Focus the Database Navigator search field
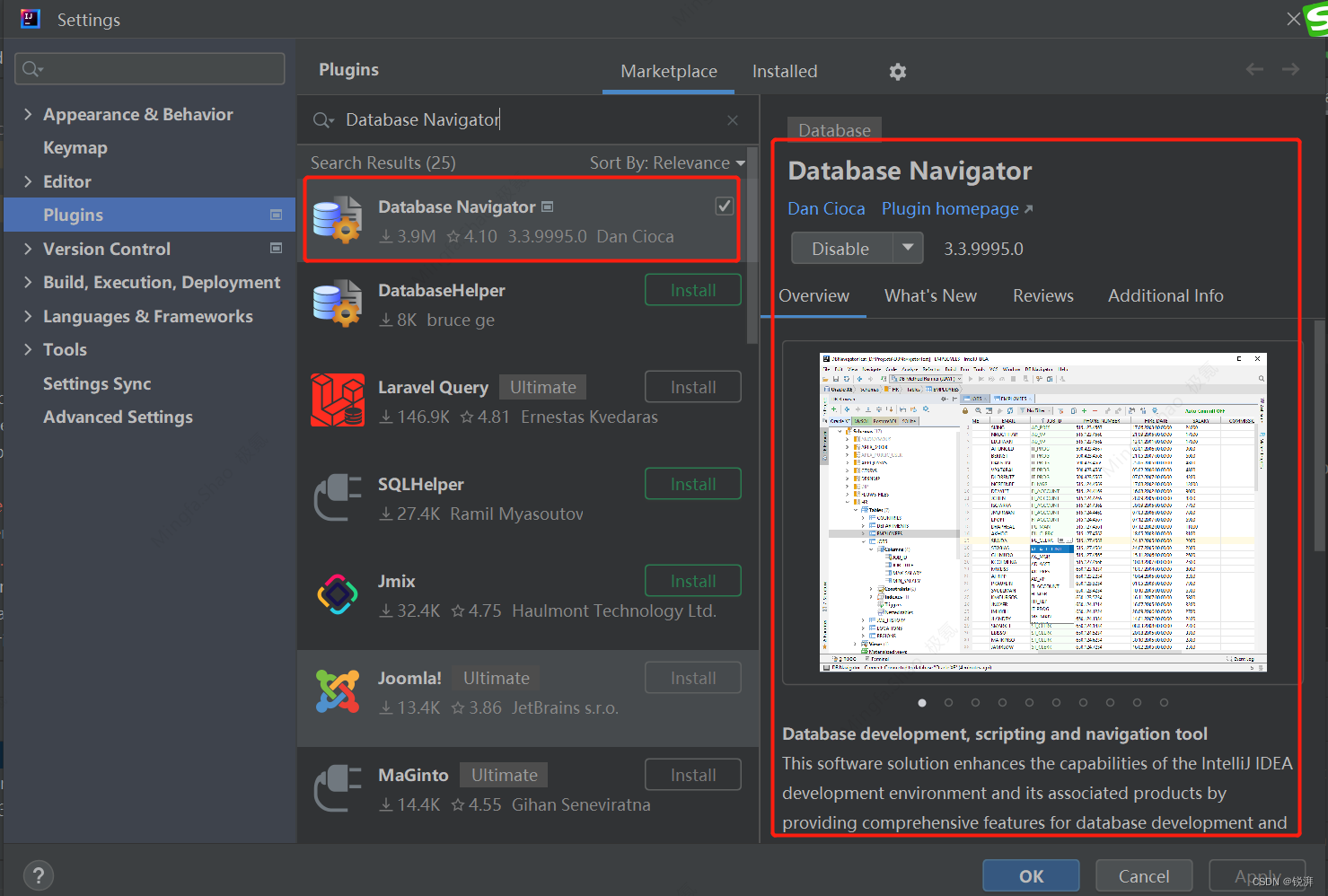The height and width of the screenshot is (896, 1328). coord(526,120)
